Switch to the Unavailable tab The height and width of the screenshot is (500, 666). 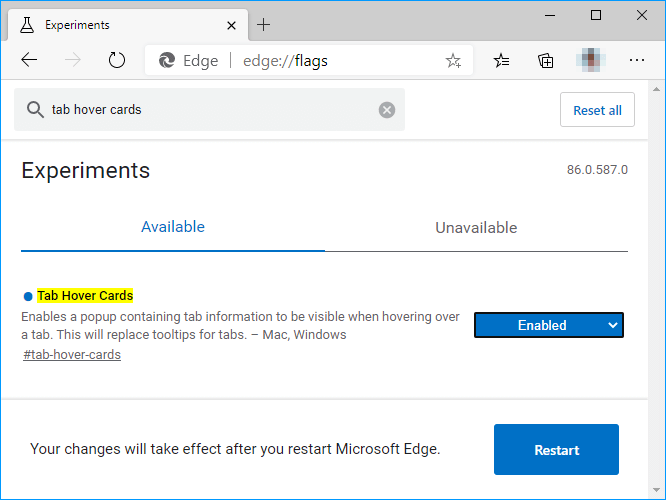click(x=476, y=228)
